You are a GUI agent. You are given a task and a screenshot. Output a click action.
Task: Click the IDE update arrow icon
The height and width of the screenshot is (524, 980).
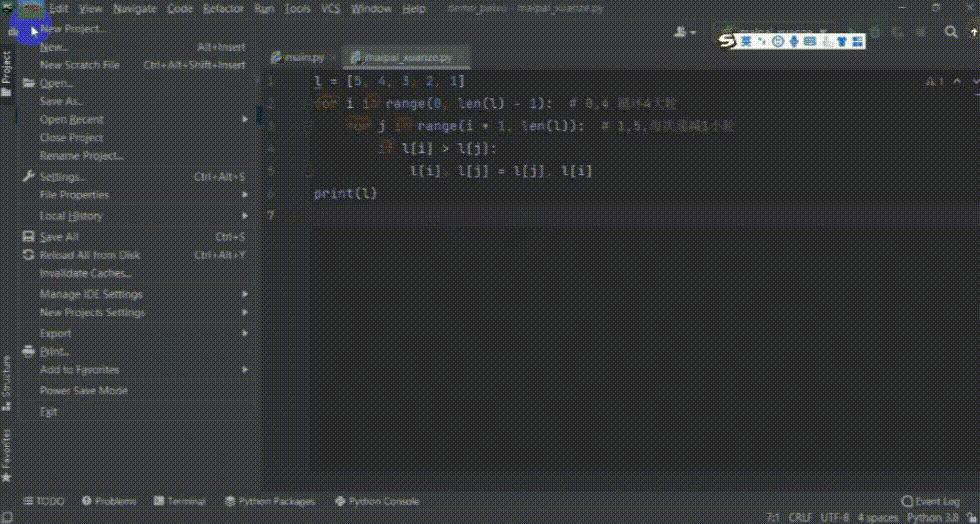click(x=974, y=32)
